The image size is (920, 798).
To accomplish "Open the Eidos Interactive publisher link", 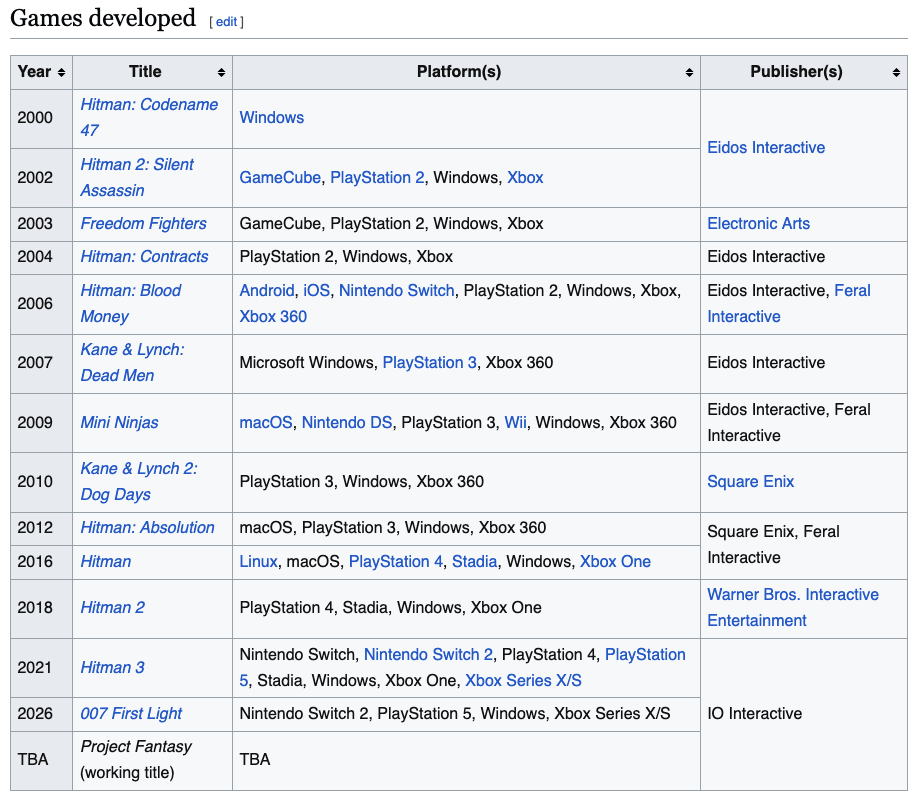I will point(766,147).
